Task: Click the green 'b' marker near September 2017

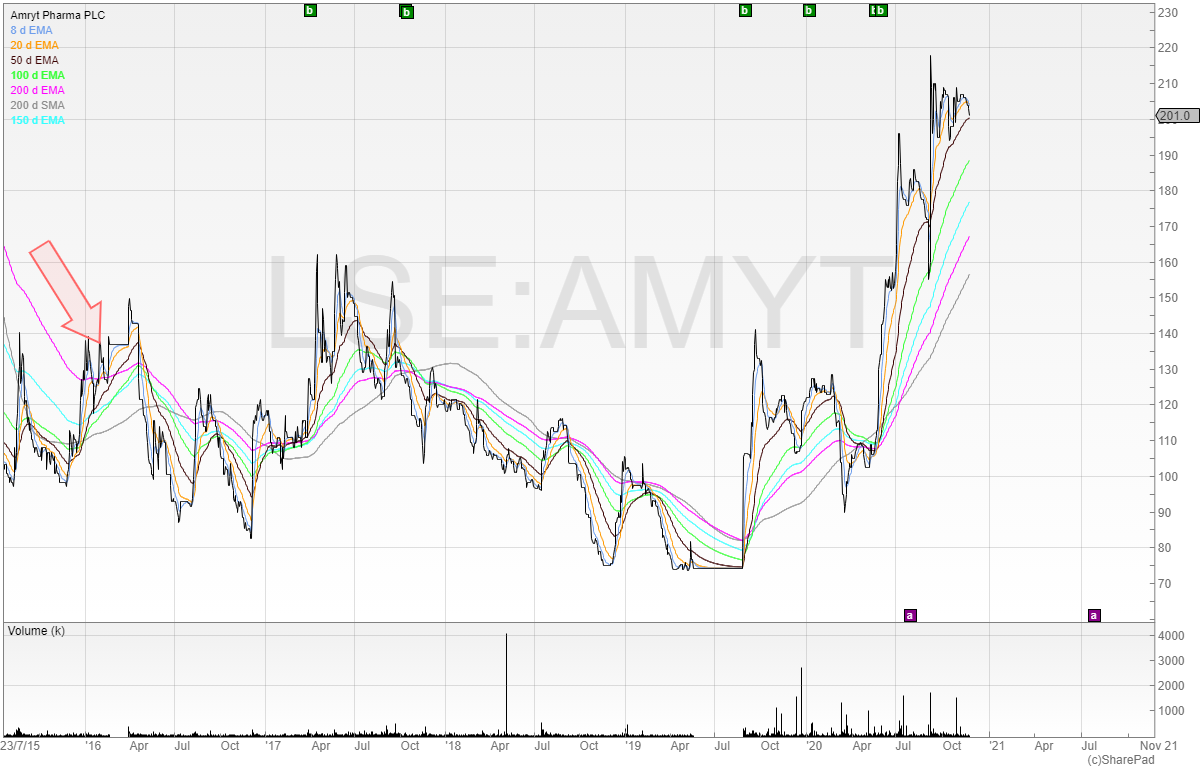Action: coord(407,12)
